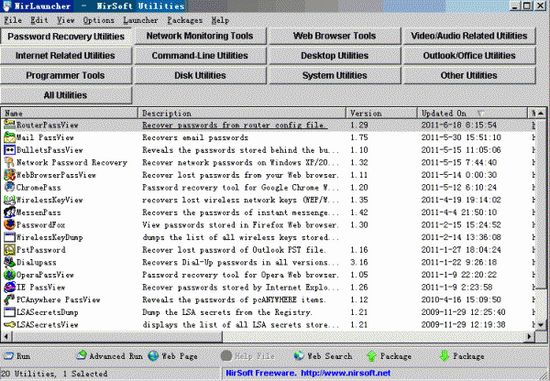Image resolution: width=550 pixels, height=381 pixels.
Task: Click the RouterPassView icon in the list
Action: [x=9, y=125]
